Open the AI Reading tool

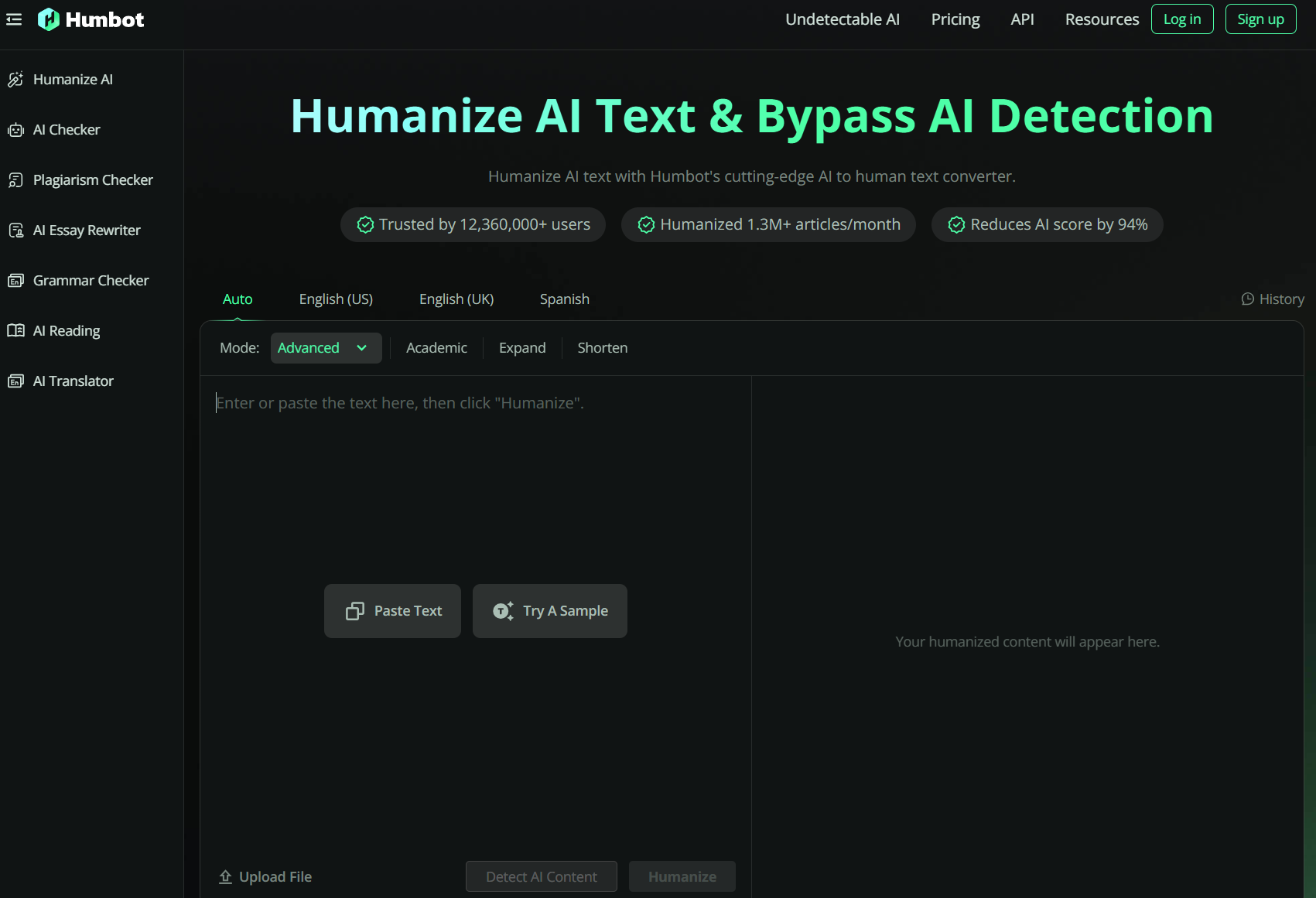click(x=67, y=331)
